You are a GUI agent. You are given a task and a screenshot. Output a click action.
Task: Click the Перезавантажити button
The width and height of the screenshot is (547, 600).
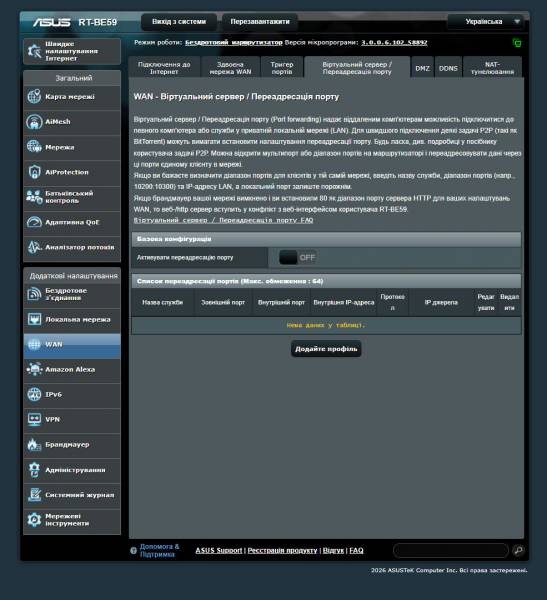point(260,22)
